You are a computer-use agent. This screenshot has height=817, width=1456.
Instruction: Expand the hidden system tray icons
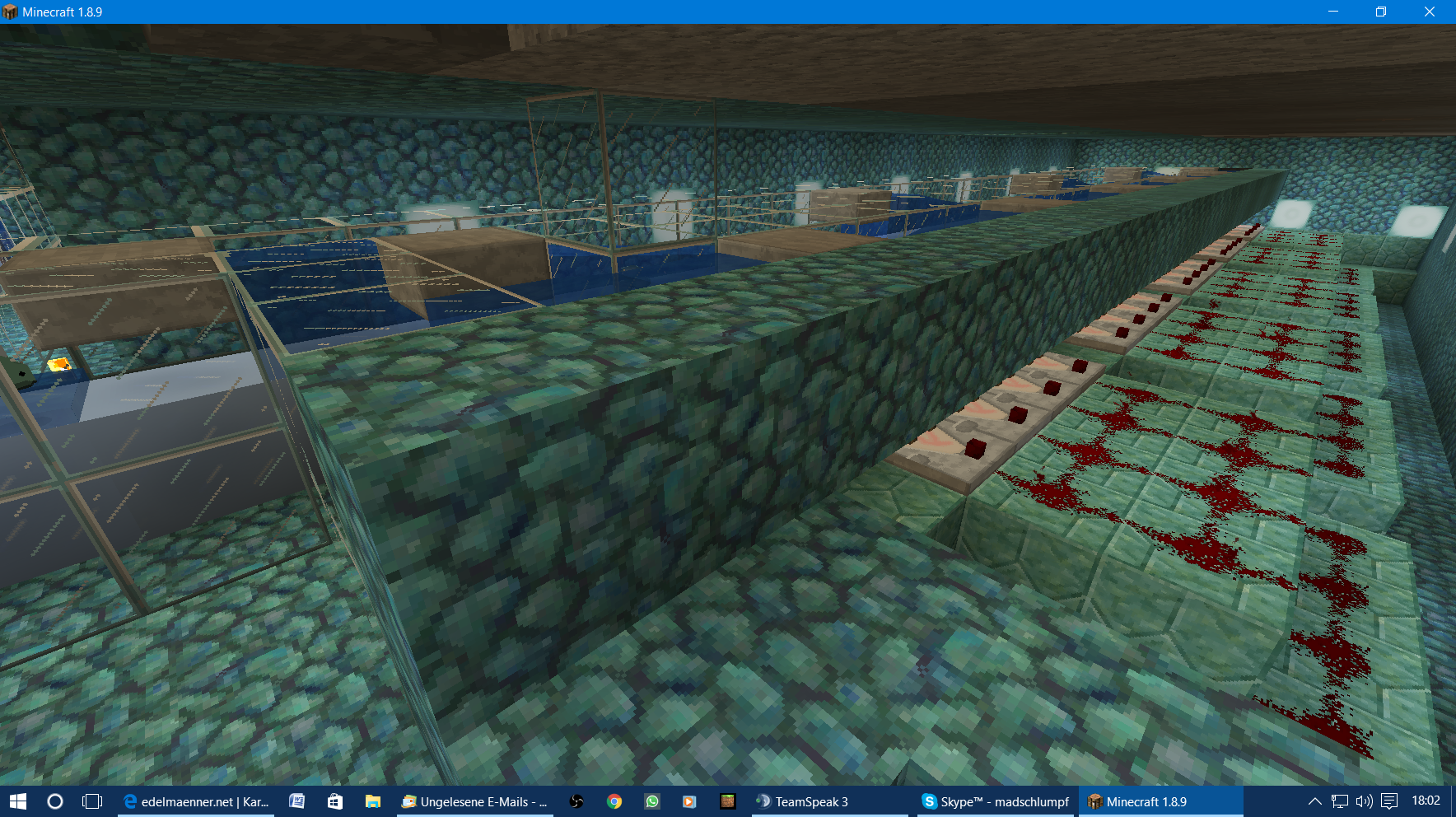[x=1314, y=801]
